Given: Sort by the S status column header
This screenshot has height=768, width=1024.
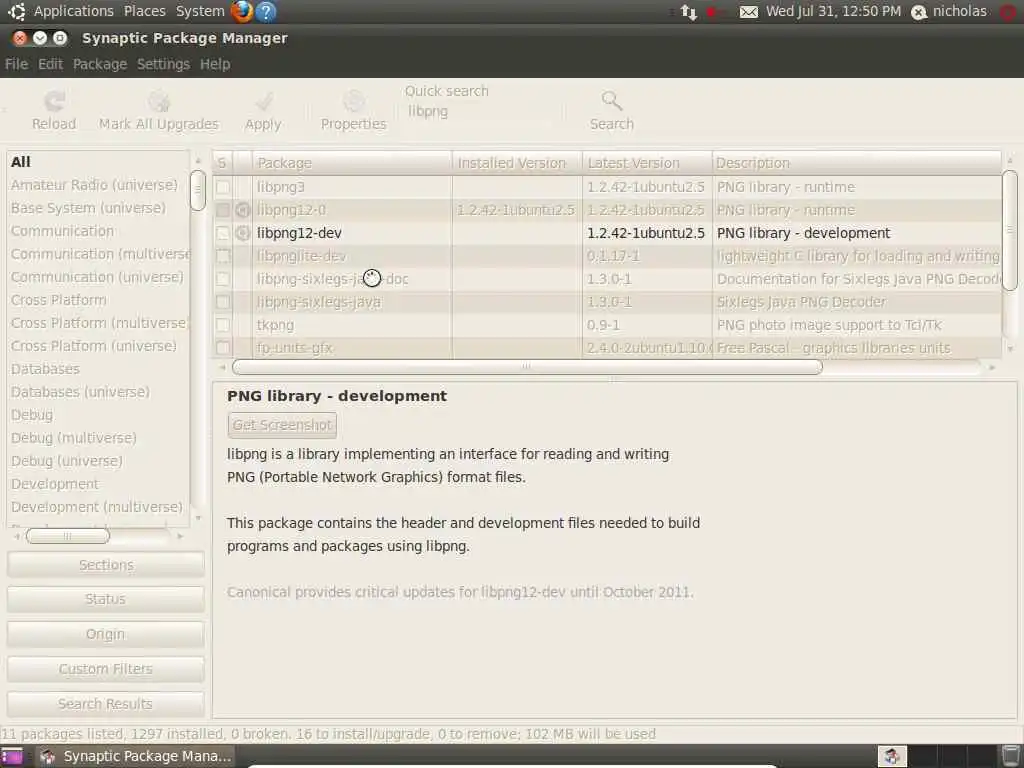Looking at the screenshot, I should pos(222,163).
